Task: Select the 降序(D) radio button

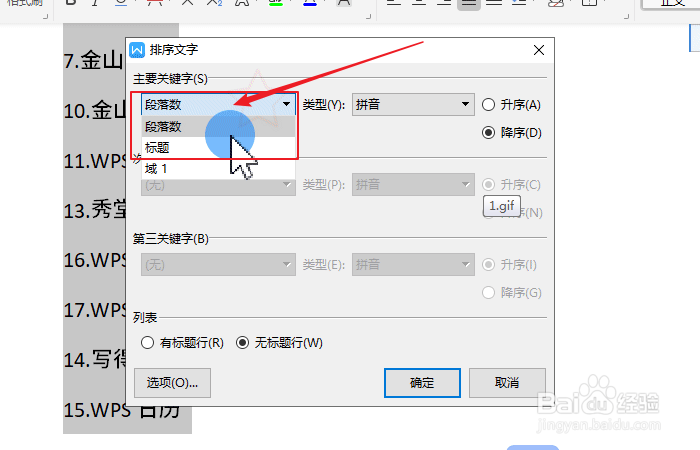Action: 488,133
